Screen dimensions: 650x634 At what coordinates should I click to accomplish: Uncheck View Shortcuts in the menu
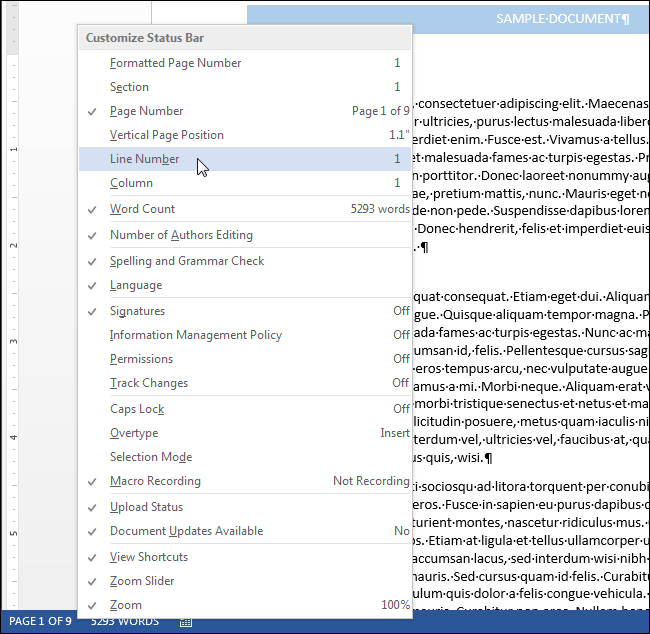click(245, 557)
